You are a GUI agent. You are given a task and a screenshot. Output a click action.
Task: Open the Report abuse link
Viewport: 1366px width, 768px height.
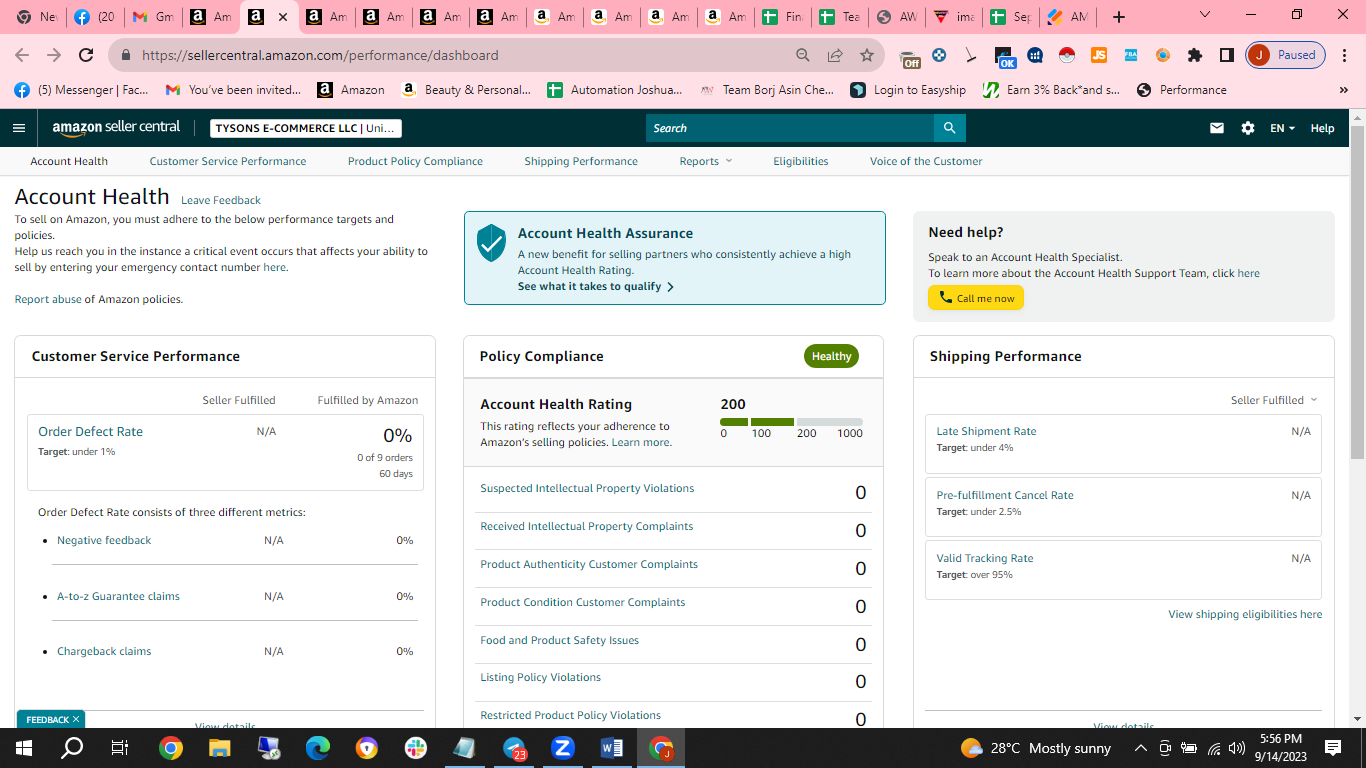[x=48, y=299]
